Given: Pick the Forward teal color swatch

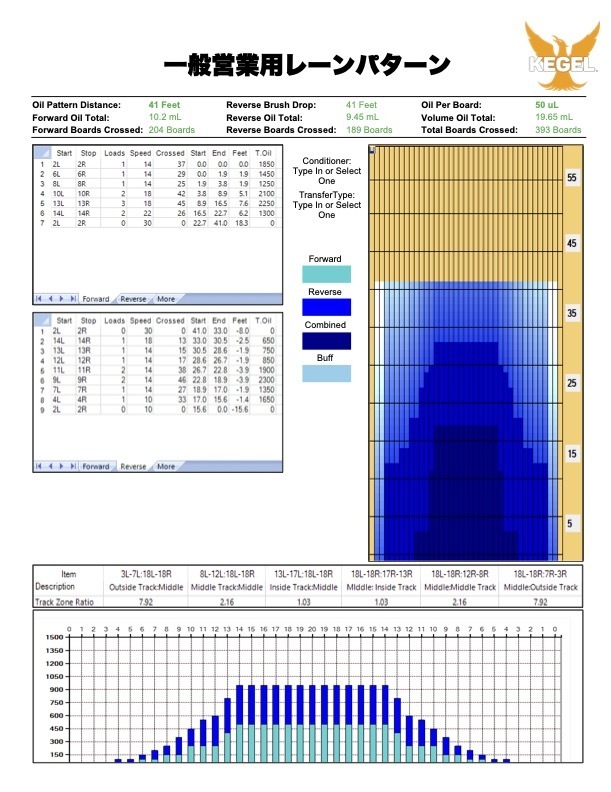Looking at the screenshot, I should [326, 274].
